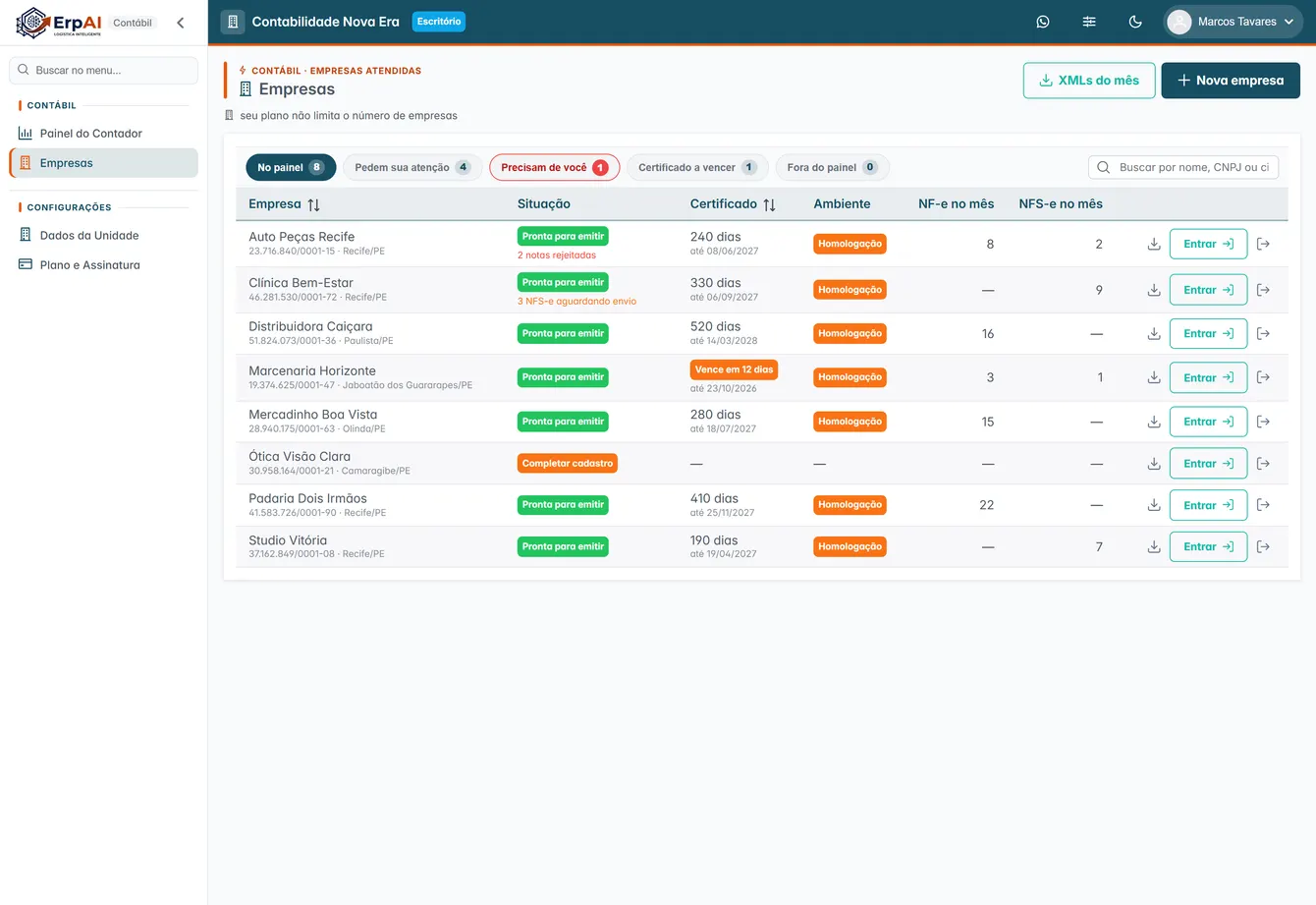Screen dimensions: 1316x905
Task: Click the 2 notas rejeitadas warning
Action: pyautogui.click(x=557, y=255)
